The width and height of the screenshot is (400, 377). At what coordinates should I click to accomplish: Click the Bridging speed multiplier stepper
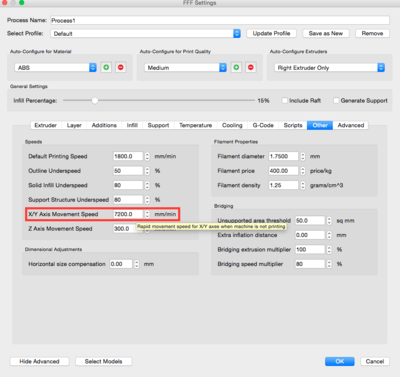point(329,264)
